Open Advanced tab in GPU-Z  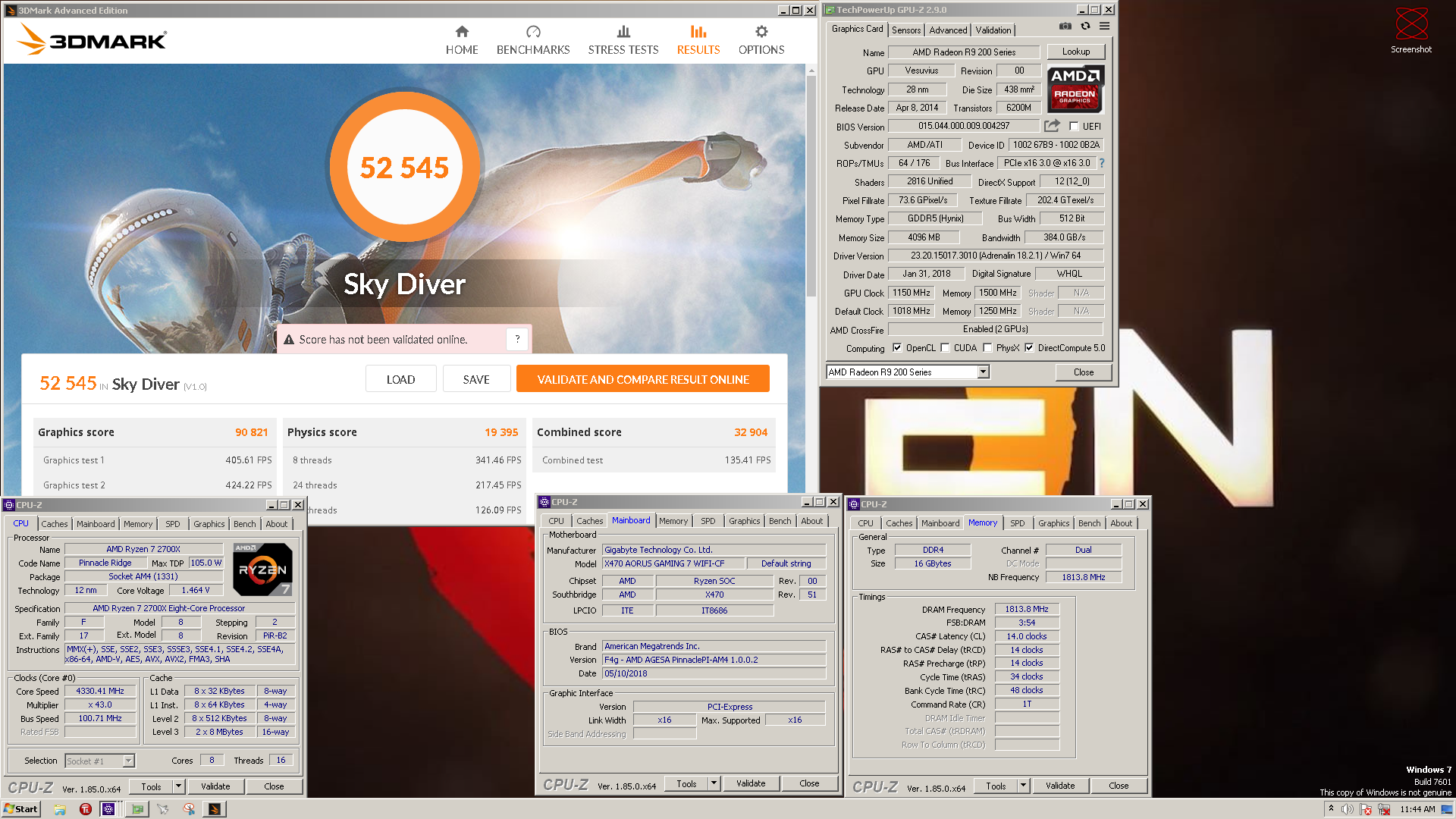click(x=948, y=30)
